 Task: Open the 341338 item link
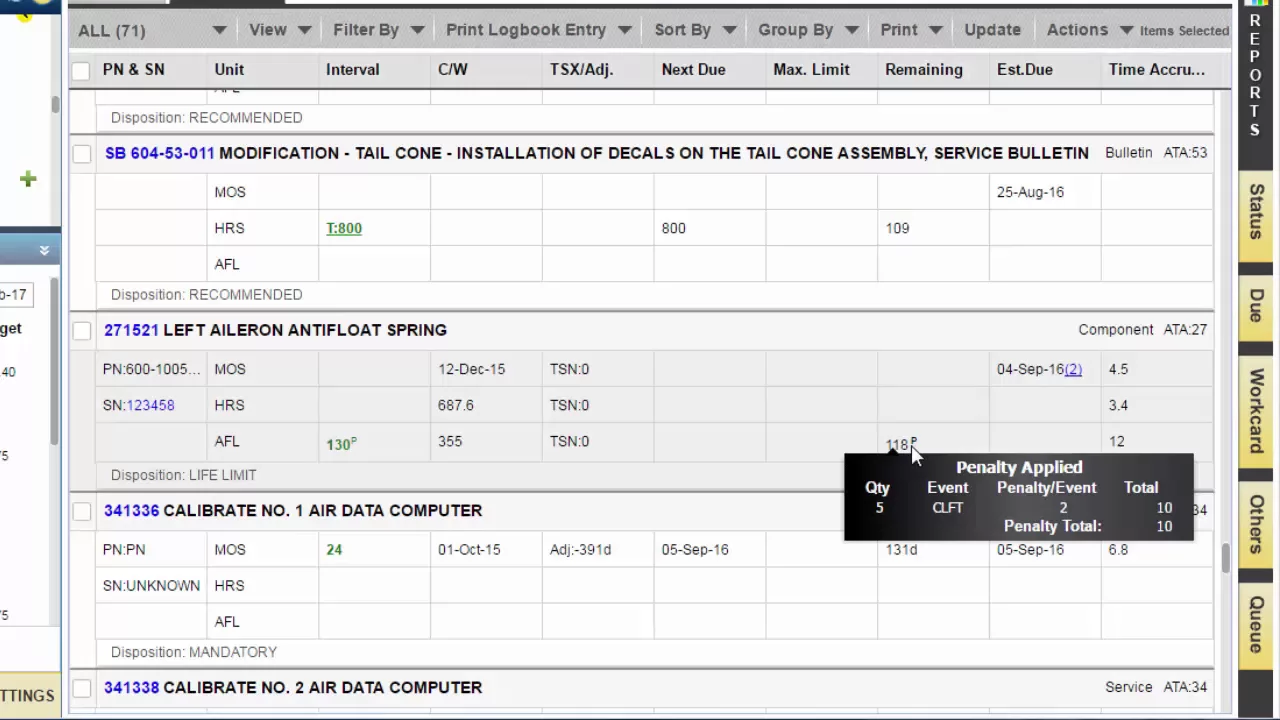(131, 688)
